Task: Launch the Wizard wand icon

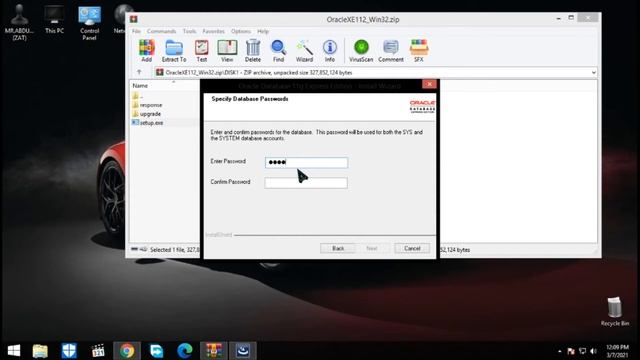Action: (x=304, y=51)
